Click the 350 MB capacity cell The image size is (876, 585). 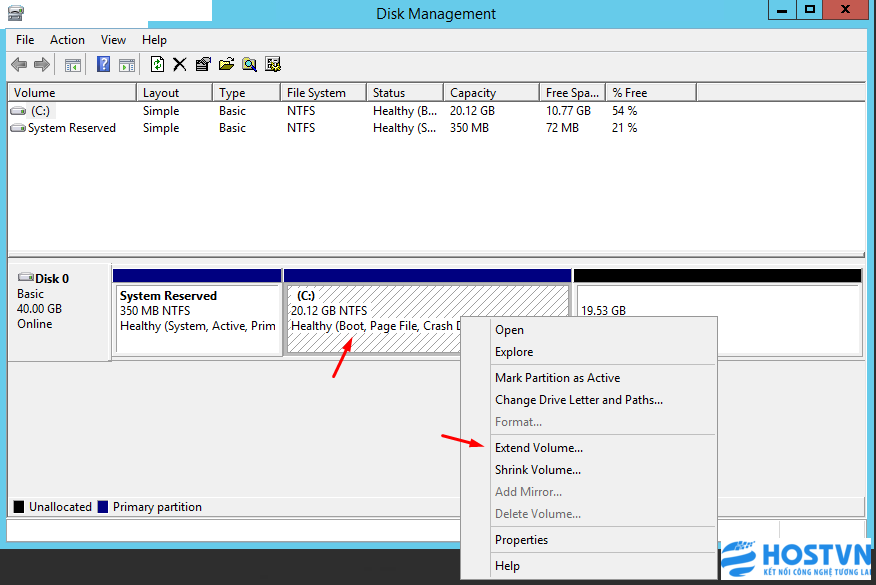[x=469, y=128]
